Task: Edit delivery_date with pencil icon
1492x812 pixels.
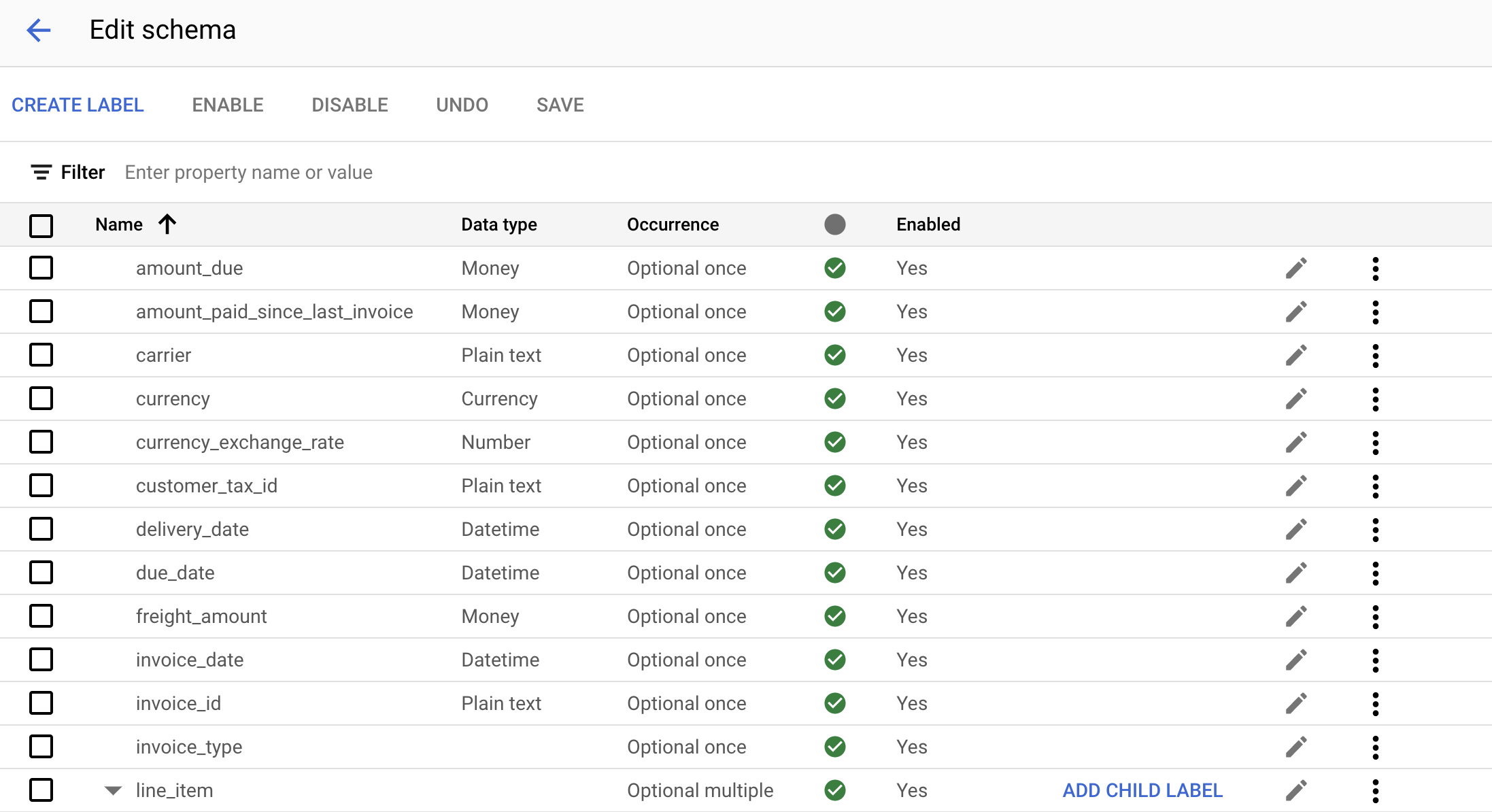Action: click(1296, 529)
